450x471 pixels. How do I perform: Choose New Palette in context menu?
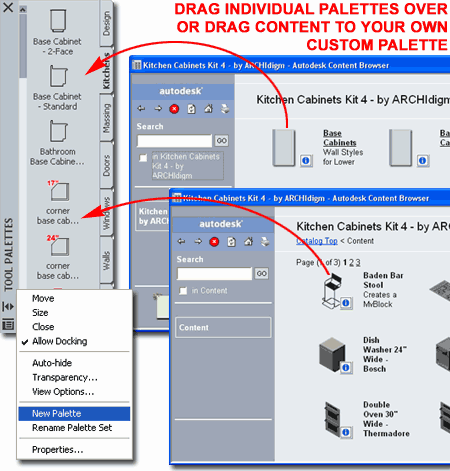point(74,414)
